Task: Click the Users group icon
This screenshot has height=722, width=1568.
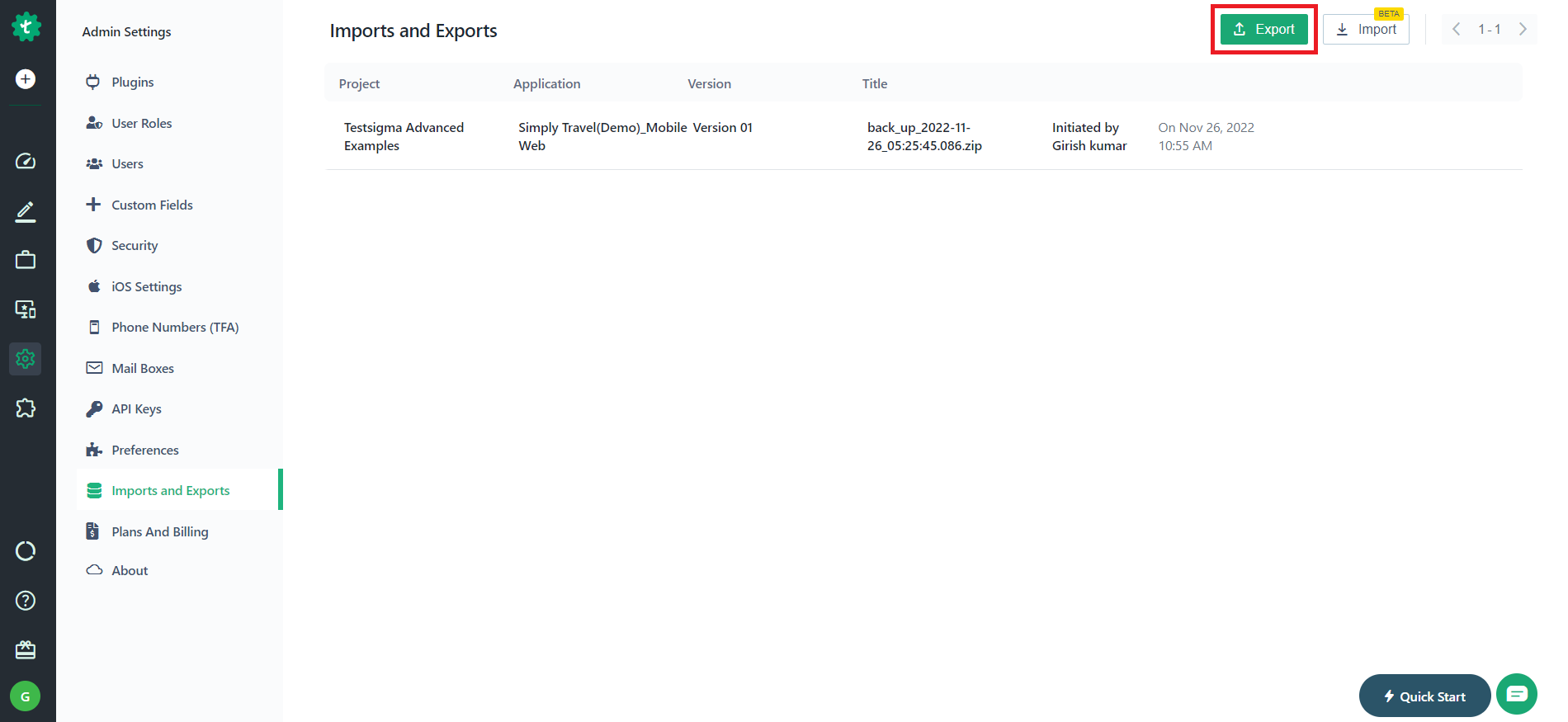Action: click(x=94, y=163)
